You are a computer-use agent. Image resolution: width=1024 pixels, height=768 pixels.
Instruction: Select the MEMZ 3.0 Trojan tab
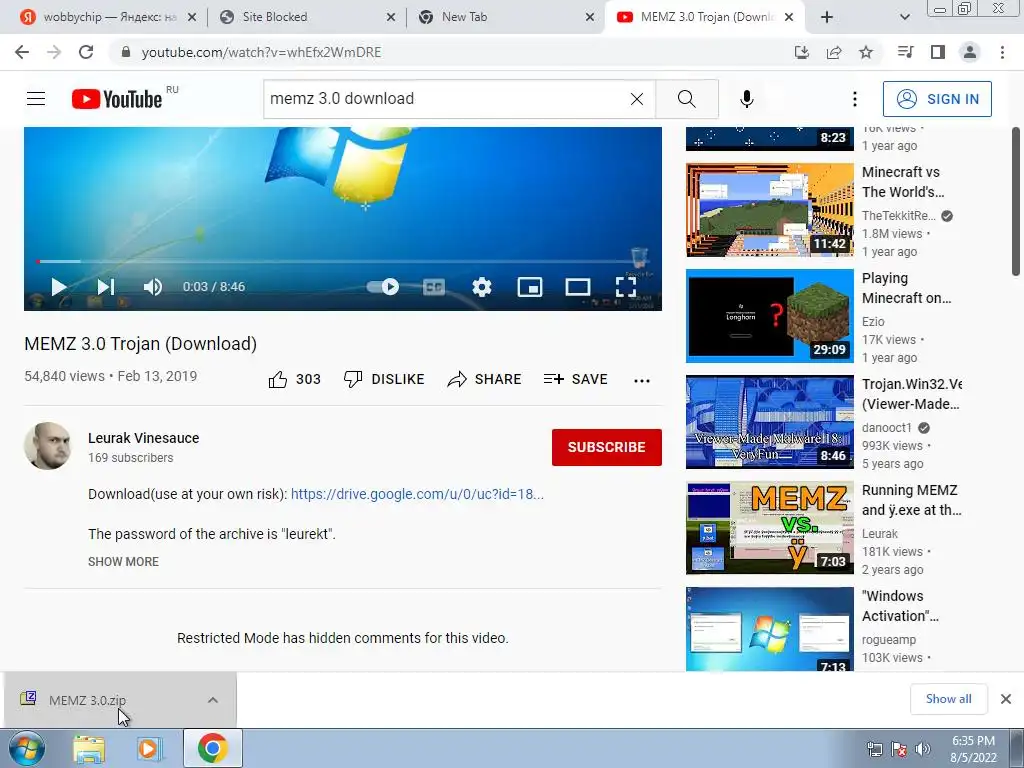(705, 17)
